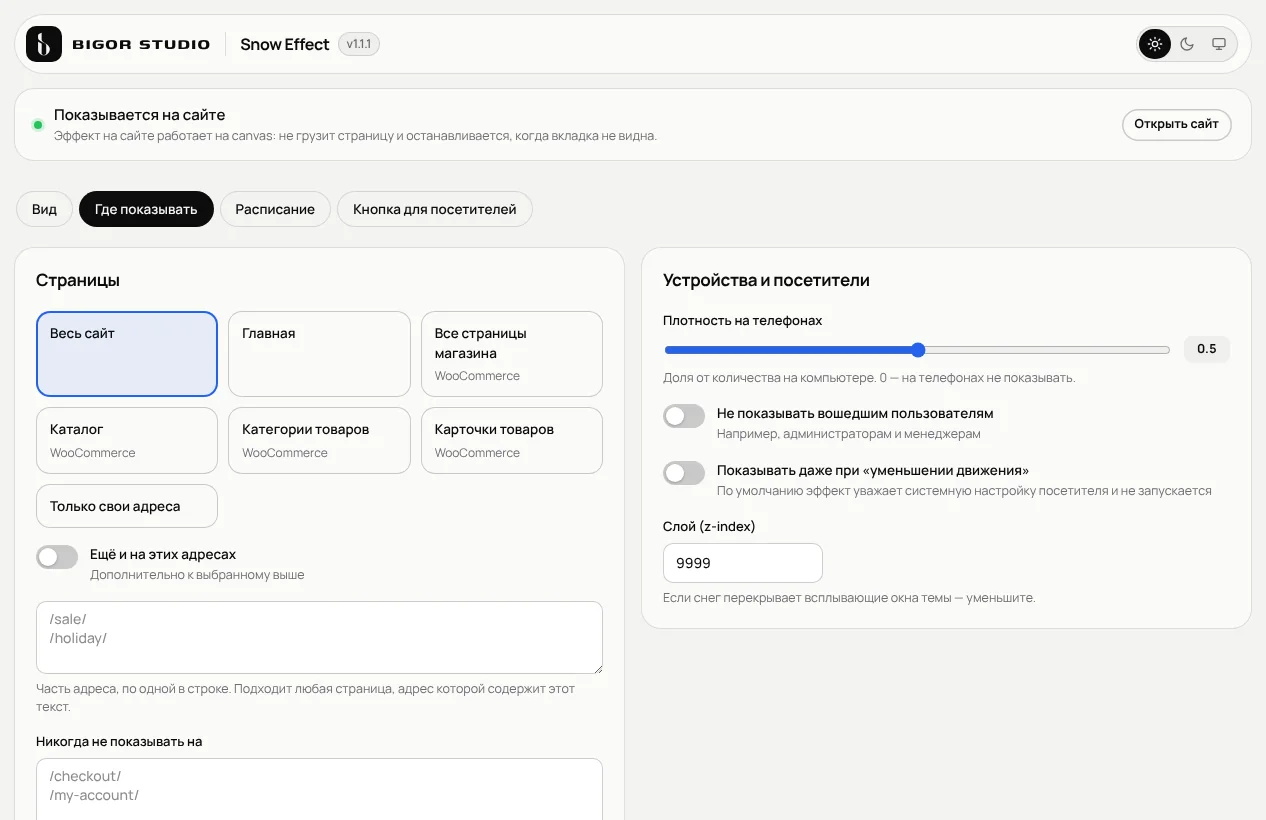Click the "Страницы" heading

tap(78, 280)
